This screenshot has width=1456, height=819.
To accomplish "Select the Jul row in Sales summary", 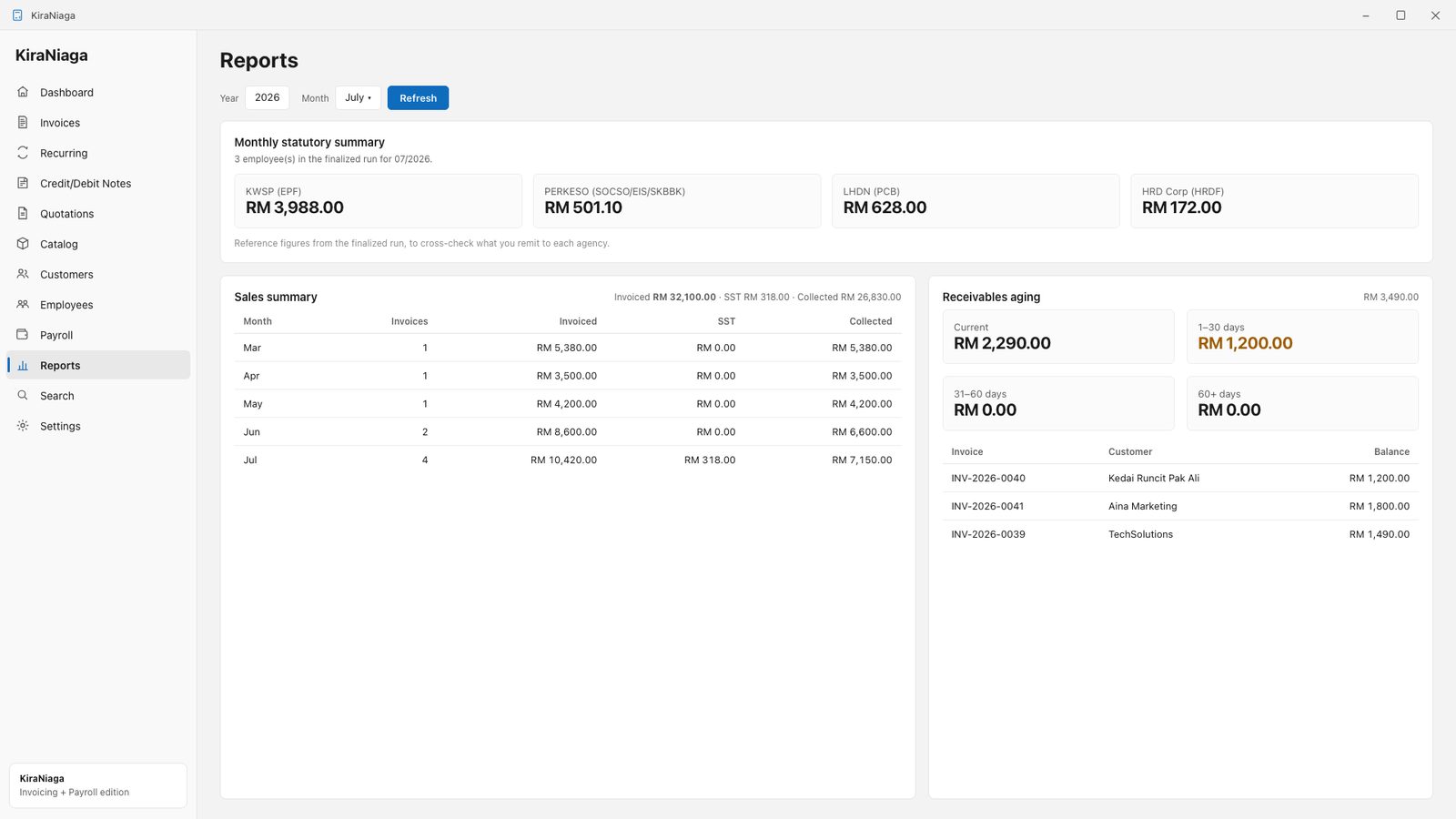I will (x=568, y=460).
